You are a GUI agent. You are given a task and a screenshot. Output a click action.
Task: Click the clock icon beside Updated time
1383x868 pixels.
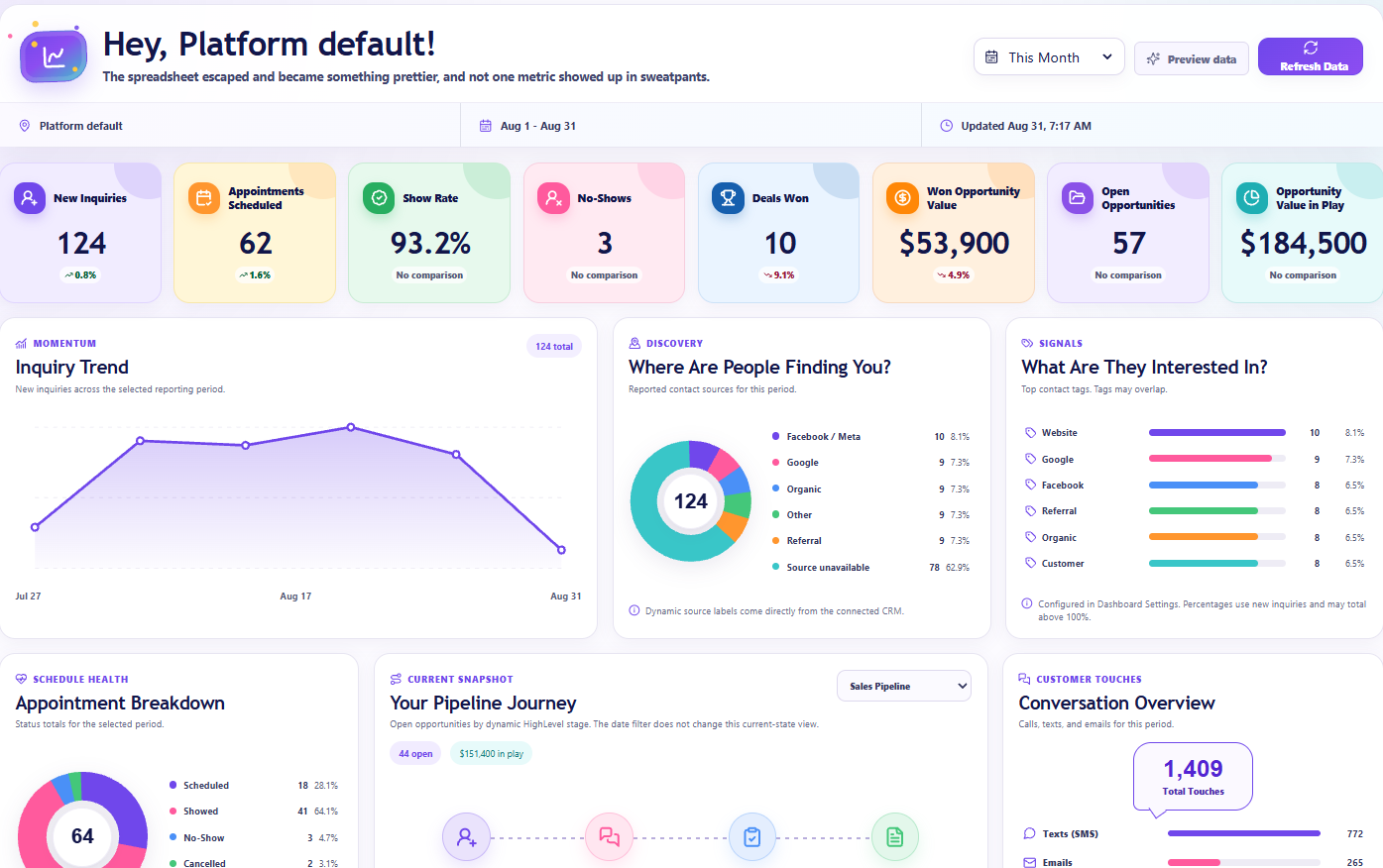[947, 126]
